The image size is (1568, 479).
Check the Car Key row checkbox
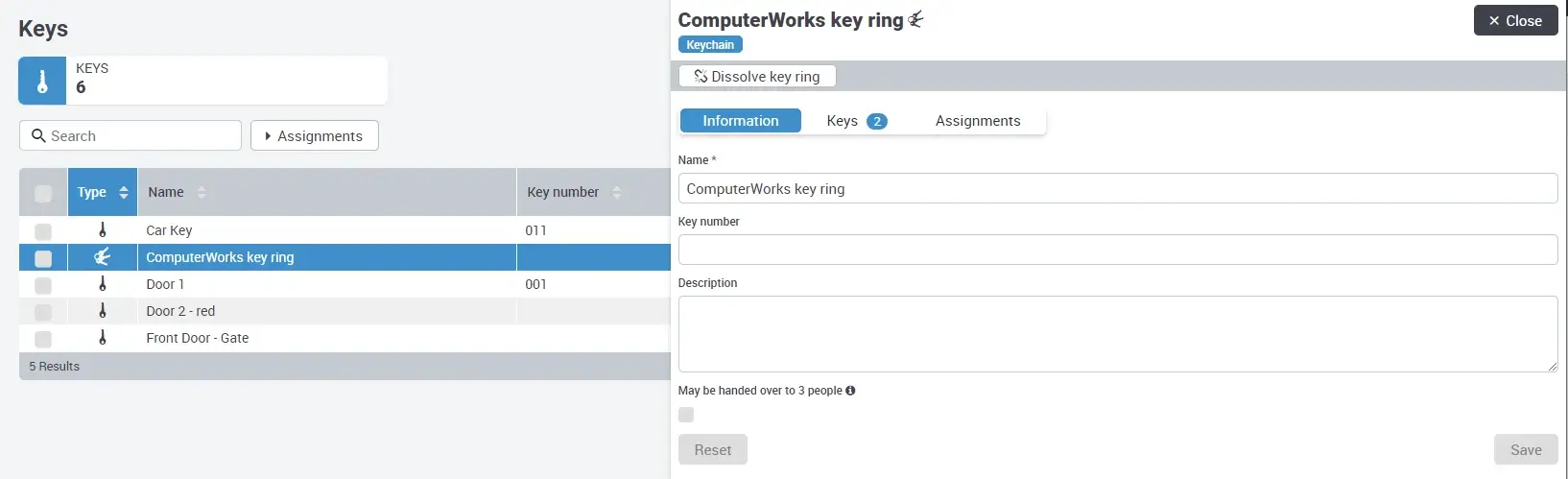coord(43,231)
